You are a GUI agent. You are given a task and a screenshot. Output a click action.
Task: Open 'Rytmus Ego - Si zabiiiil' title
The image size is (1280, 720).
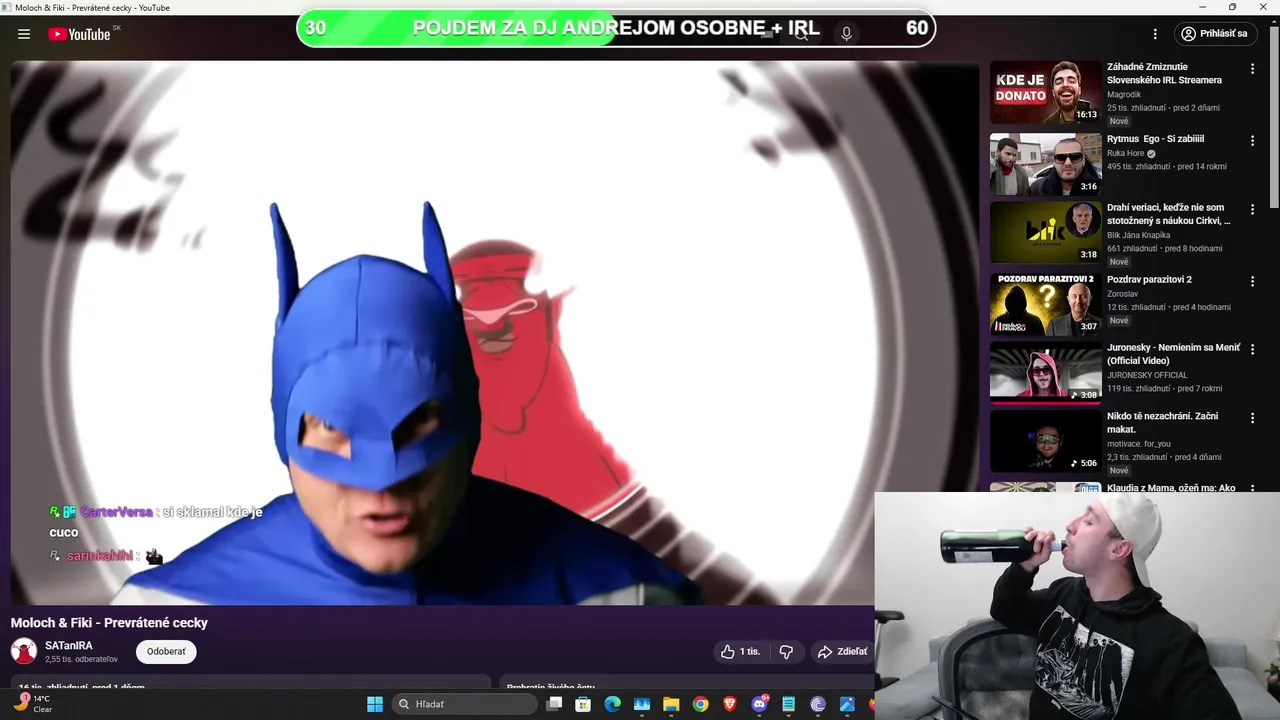pos(1155,139)
